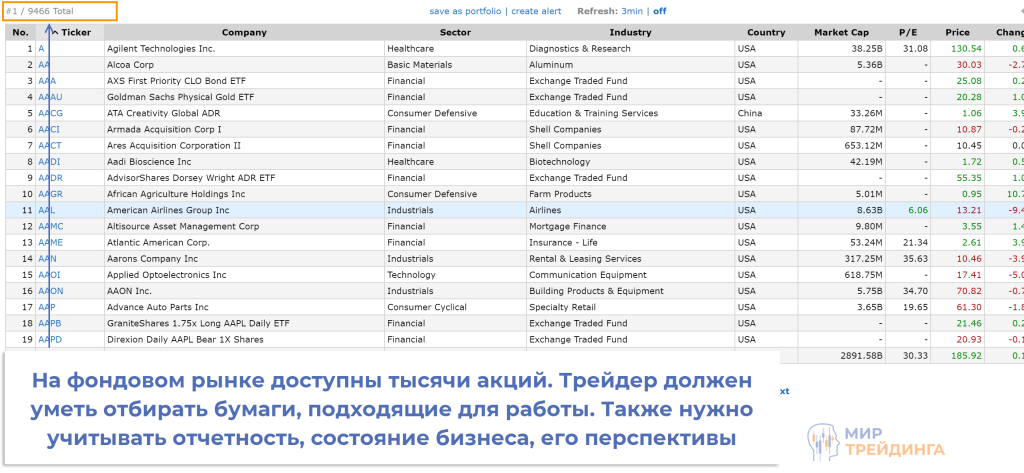
Task: Set refresh interval to 3min
Action: pos(632,11)
